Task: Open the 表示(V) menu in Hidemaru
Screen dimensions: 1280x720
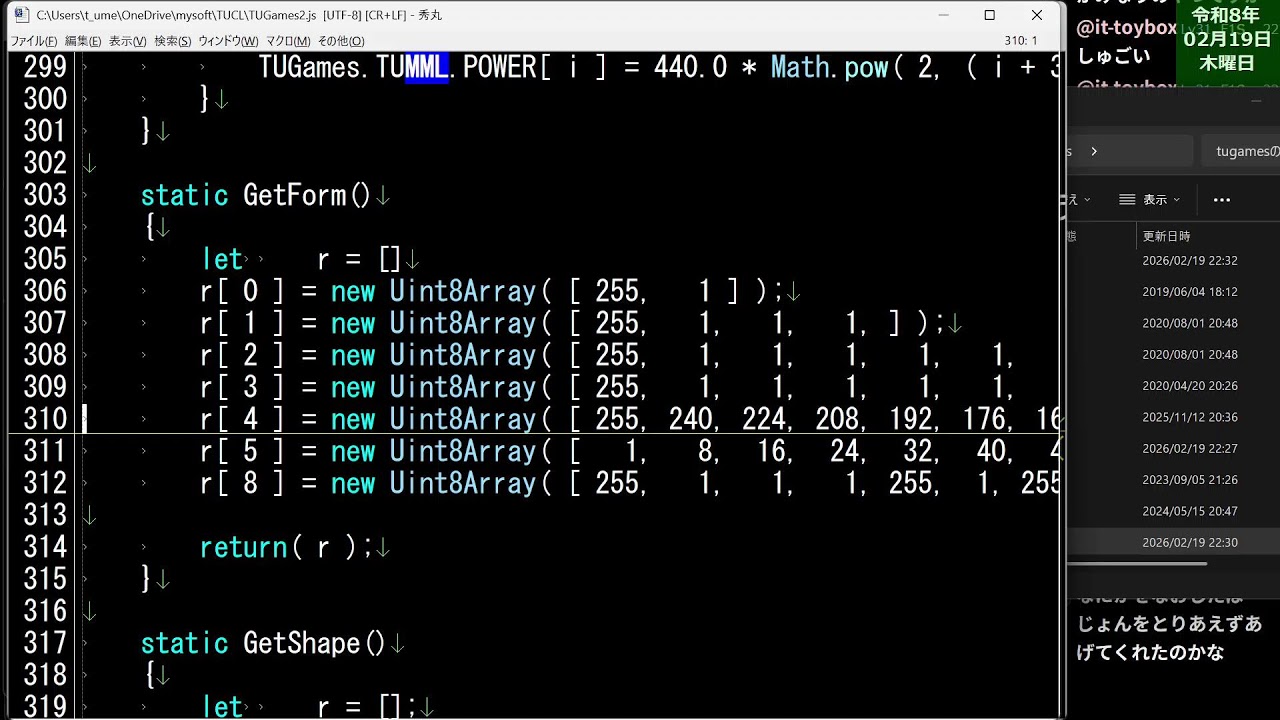Action: [128, 41]
